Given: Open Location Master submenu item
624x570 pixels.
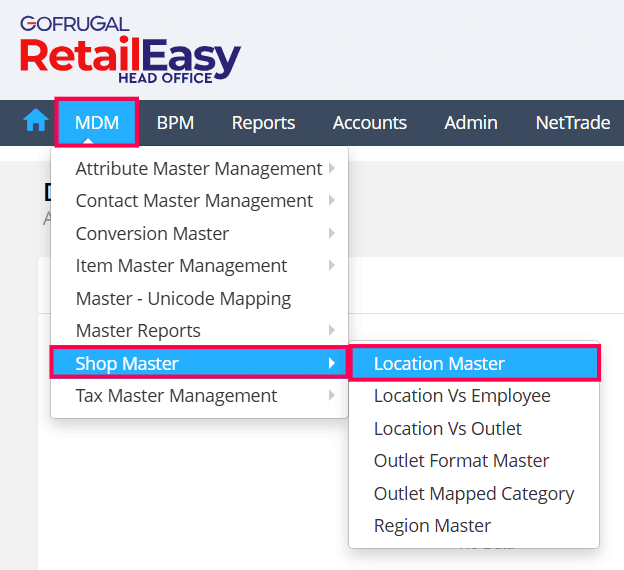Looking at the screenshot, I should pos(474,363).
